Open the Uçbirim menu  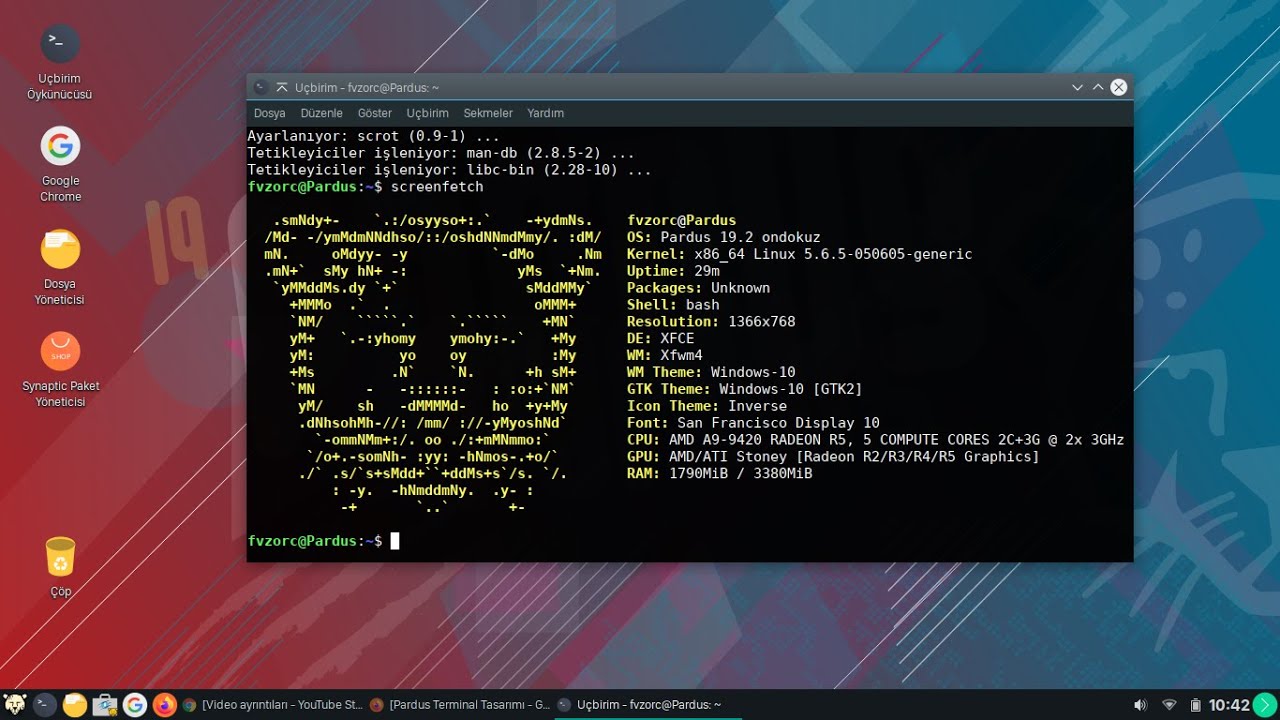[427, 113]
